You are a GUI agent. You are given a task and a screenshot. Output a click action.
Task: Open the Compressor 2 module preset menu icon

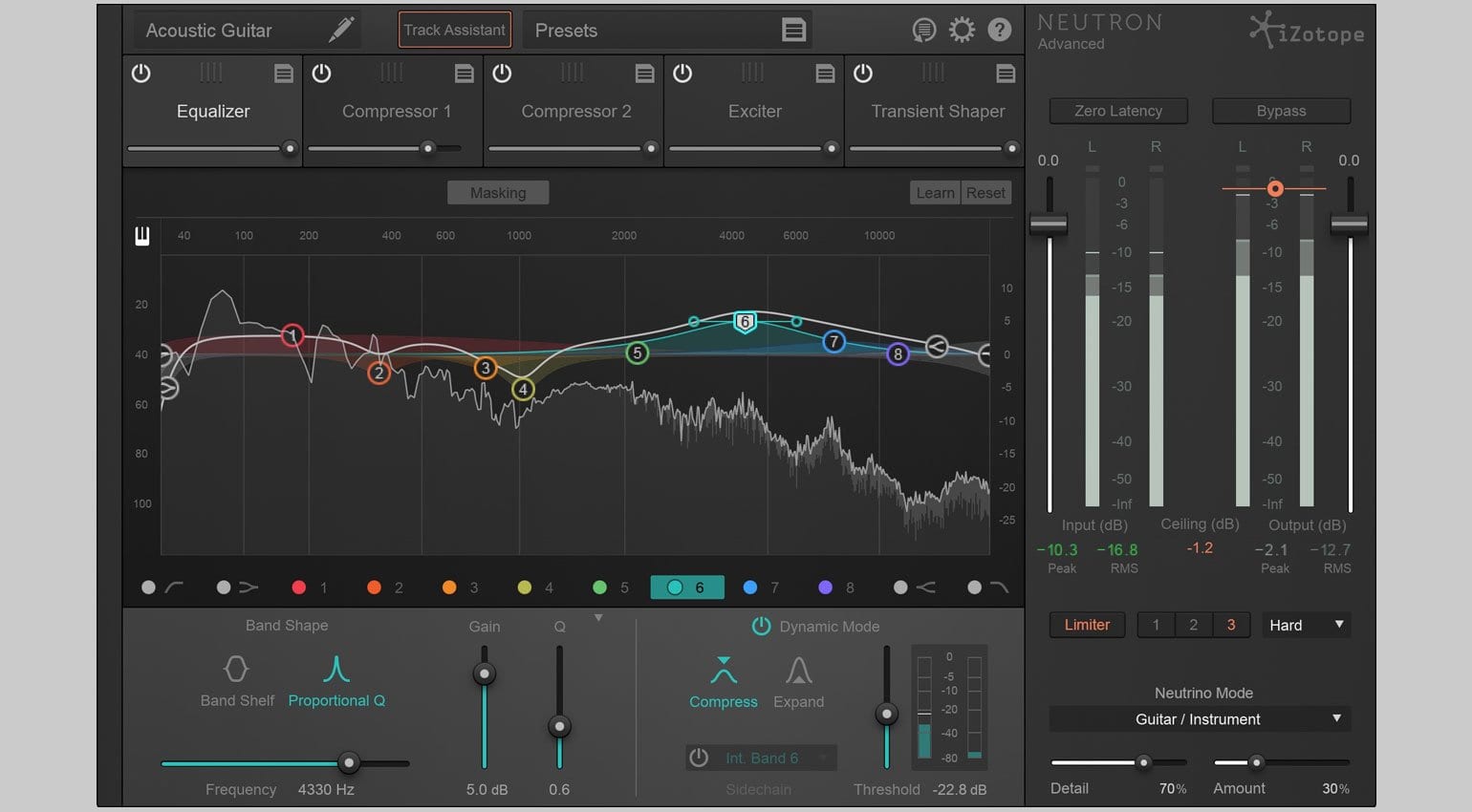click(x=645, y=74)
